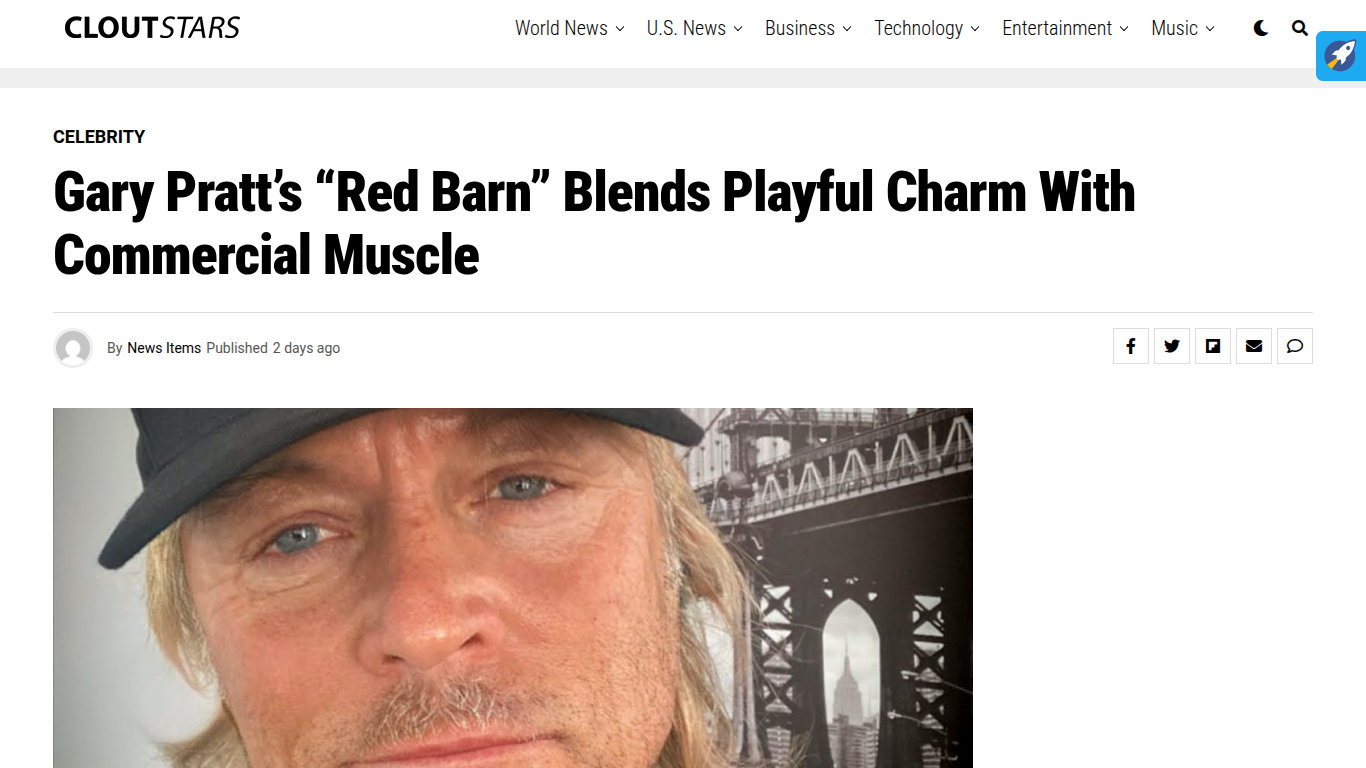
Task: Expand the World News dropdown chevron
Action: click(x=620, y=29)
